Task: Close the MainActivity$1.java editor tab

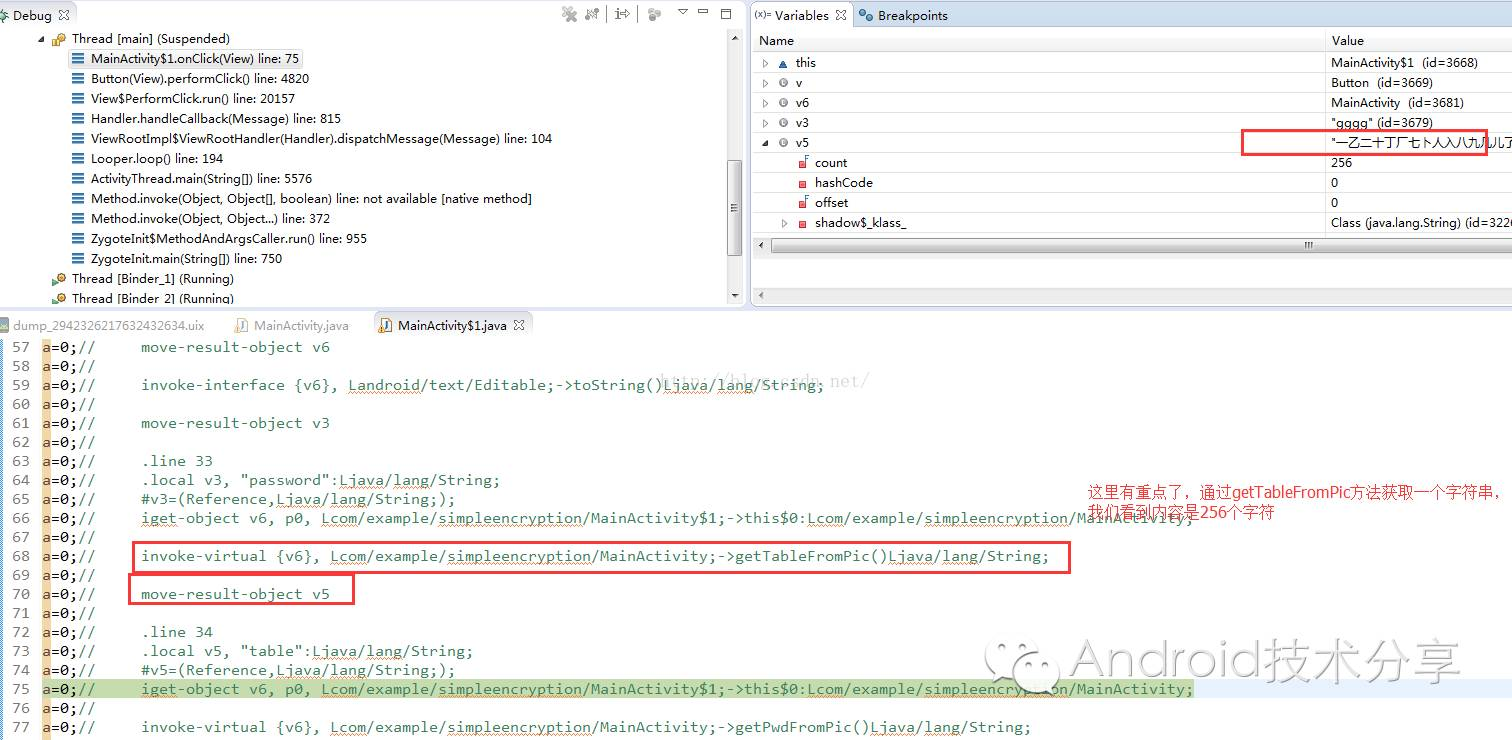Action: pyautogui.click(x=519, y=325)
